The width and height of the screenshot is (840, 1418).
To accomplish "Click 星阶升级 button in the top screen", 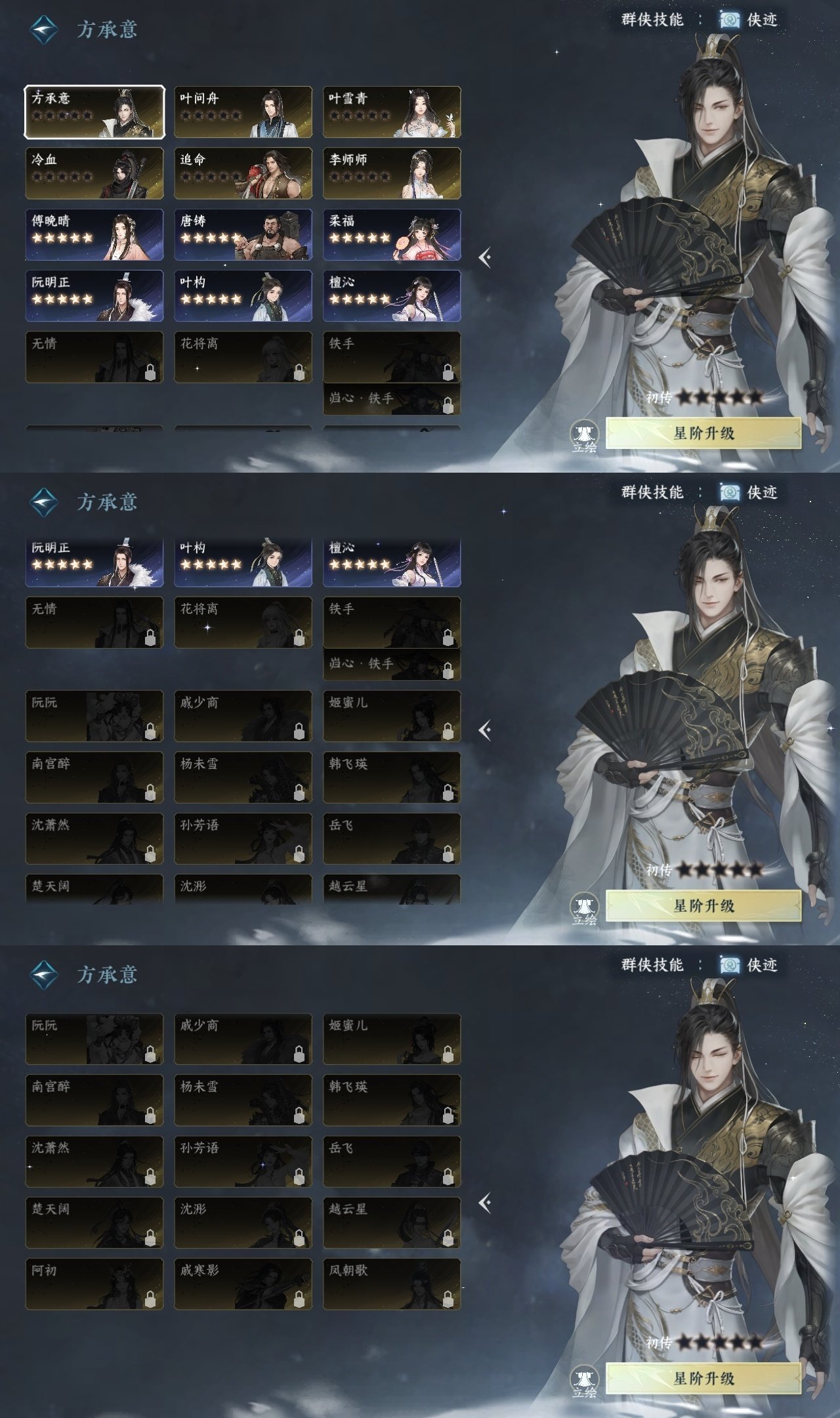I will [x=703, y=433].
